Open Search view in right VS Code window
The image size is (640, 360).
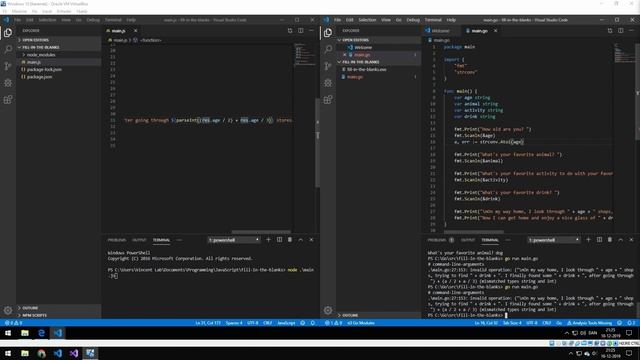[328, 49]
